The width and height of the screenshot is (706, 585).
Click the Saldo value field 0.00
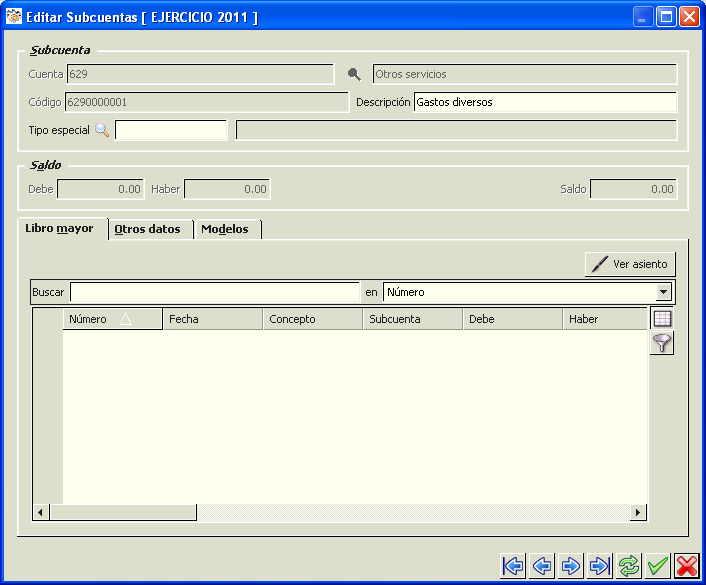point(634,189)
